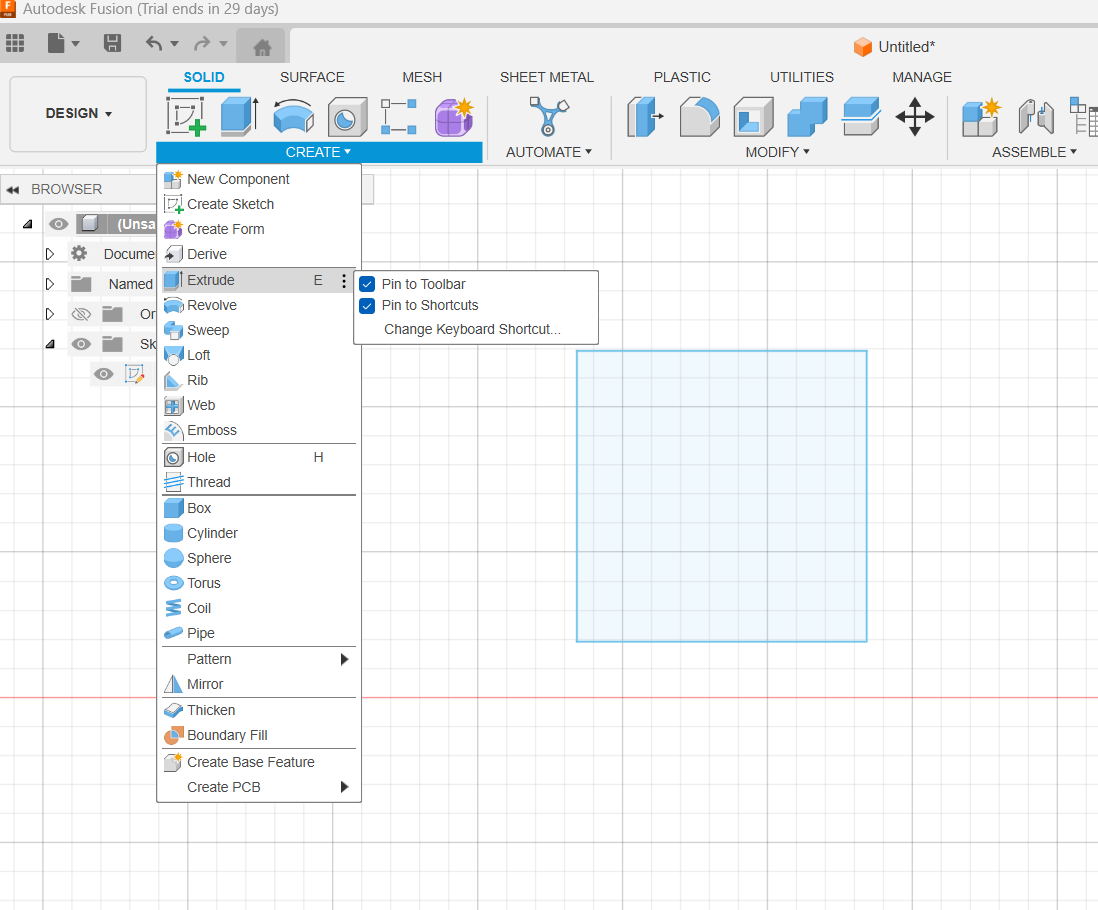Collapse the Browser panel arrows
Screen dimensions: 1098x910
click(13, 190)
